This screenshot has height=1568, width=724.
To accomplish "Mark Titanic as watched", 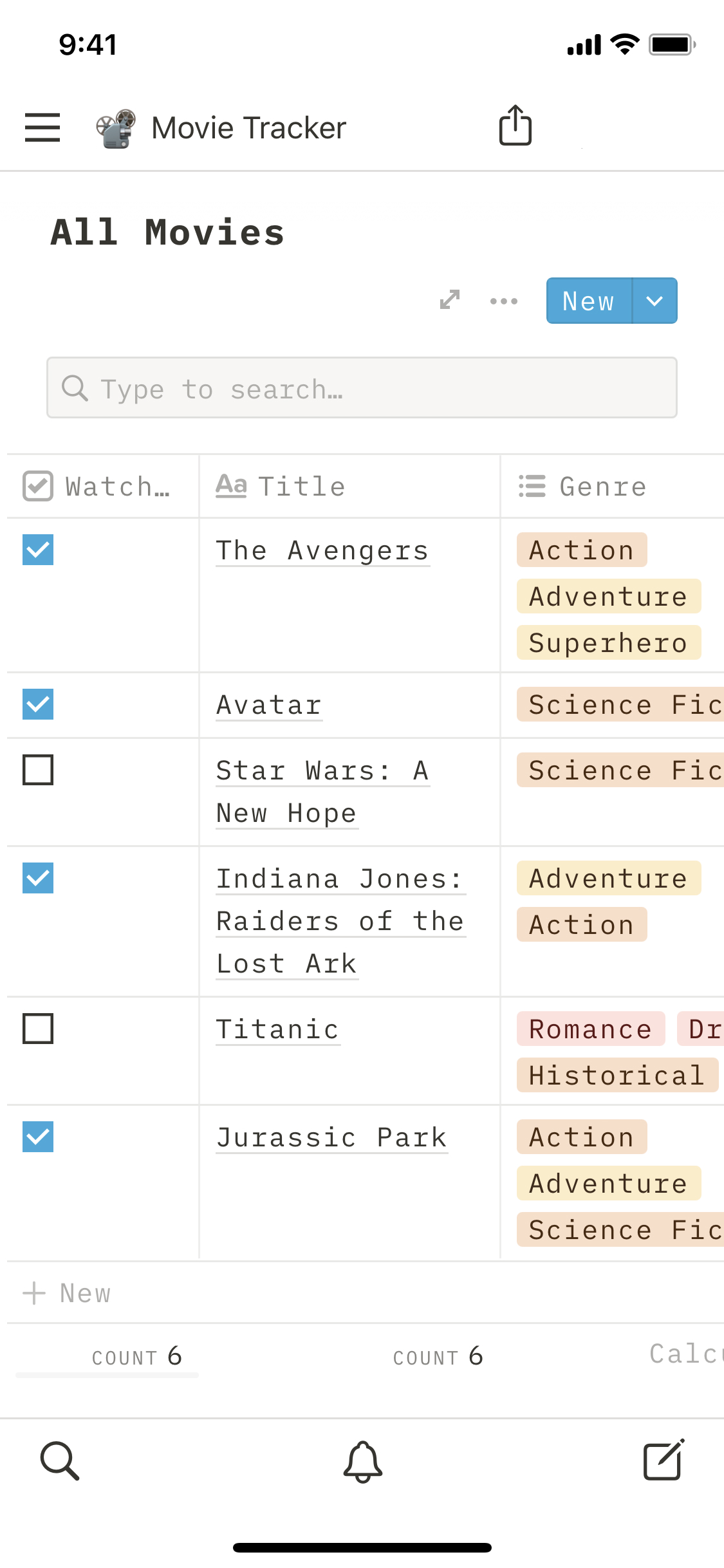I will (x=38, y=1029).
